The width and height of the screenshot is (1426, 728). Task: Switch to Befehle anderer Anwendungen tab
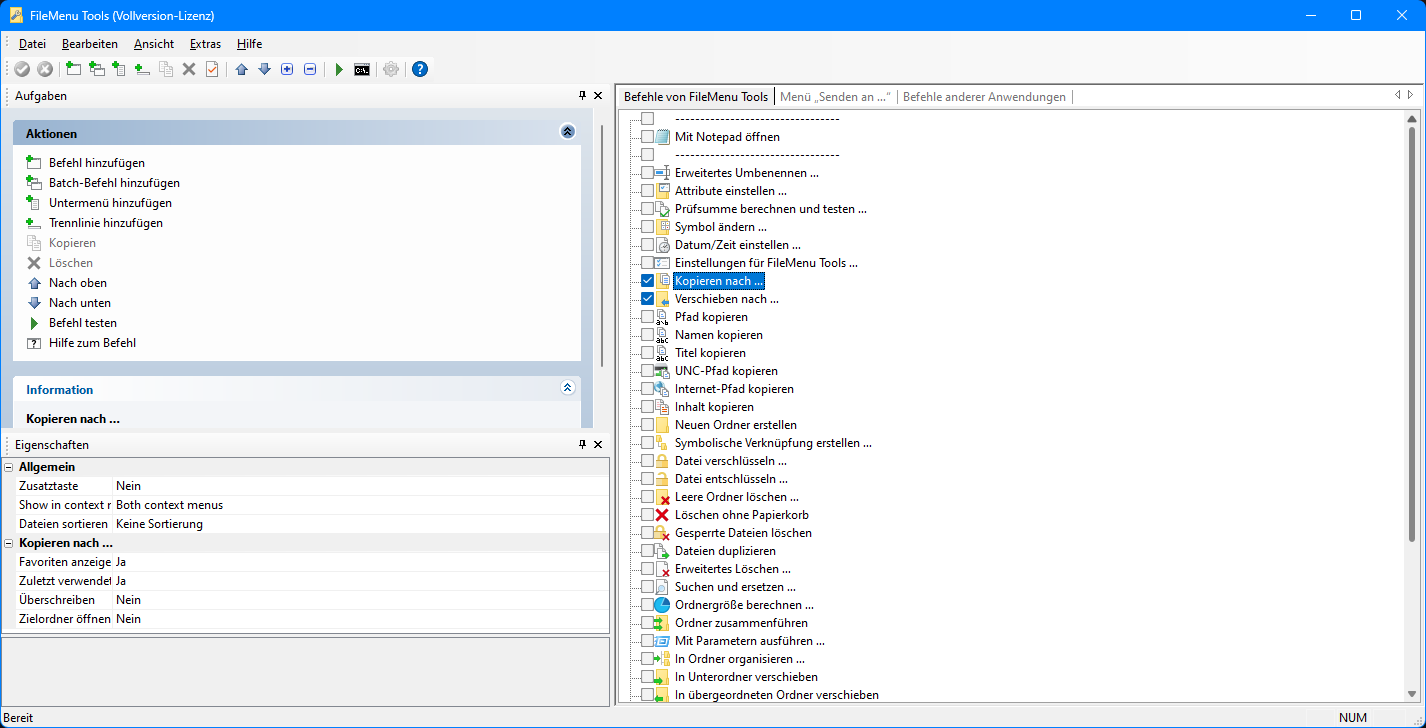coord(984,97)
